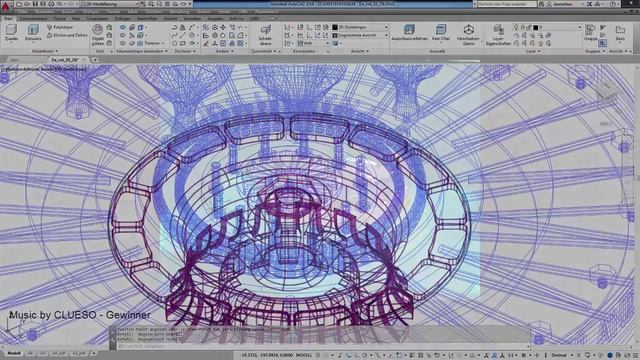Switch to the Start ribbon tab

coord(8,18)
